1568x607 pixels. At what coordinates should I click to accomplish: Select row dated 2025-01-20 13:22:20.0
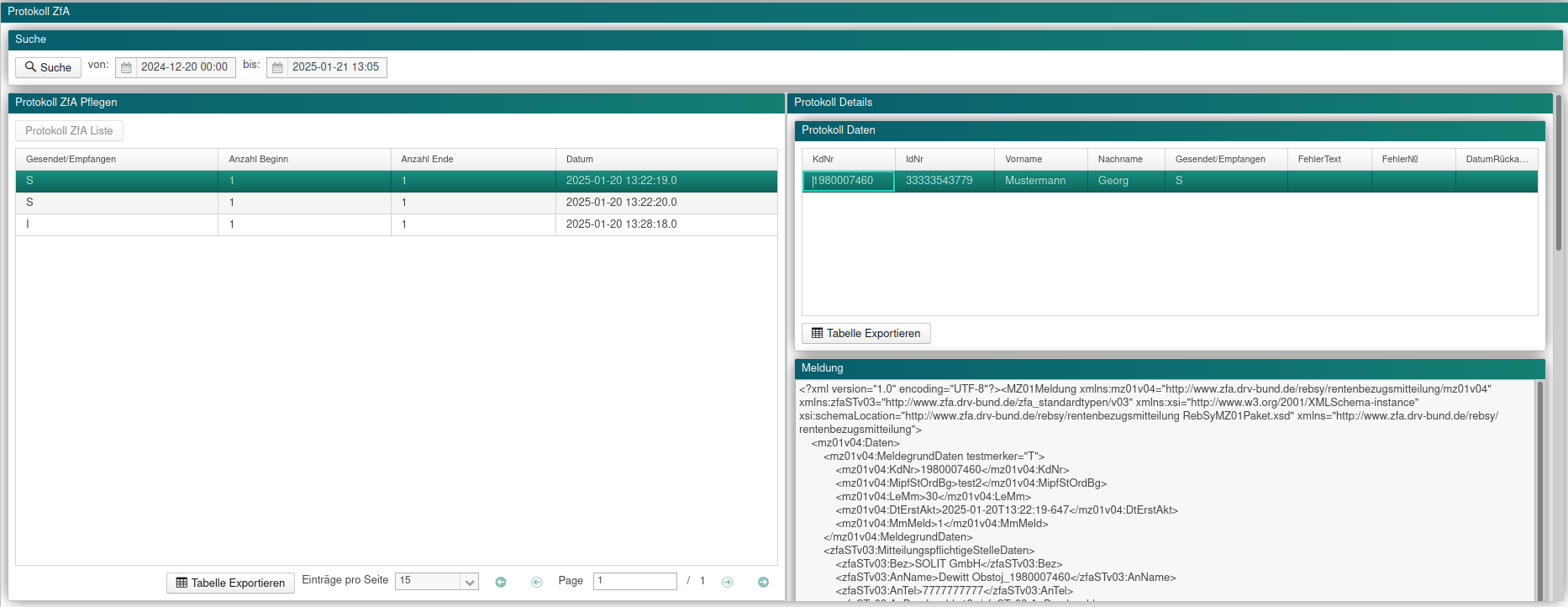coord(397,203)
